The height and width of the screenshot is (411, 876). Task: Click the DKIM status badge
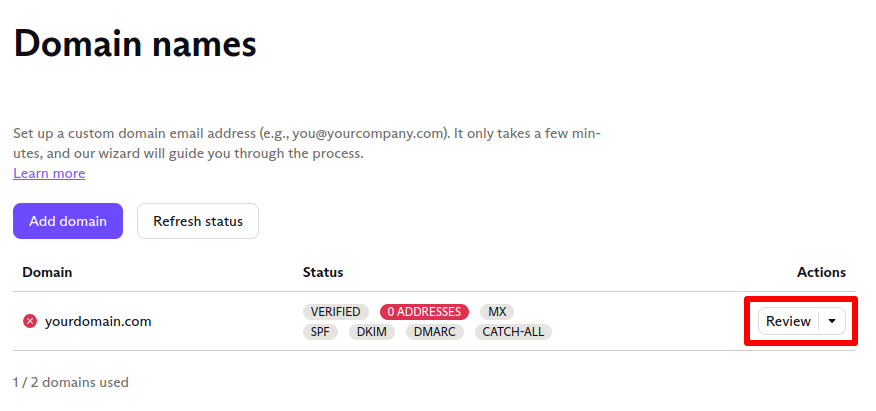372,332
